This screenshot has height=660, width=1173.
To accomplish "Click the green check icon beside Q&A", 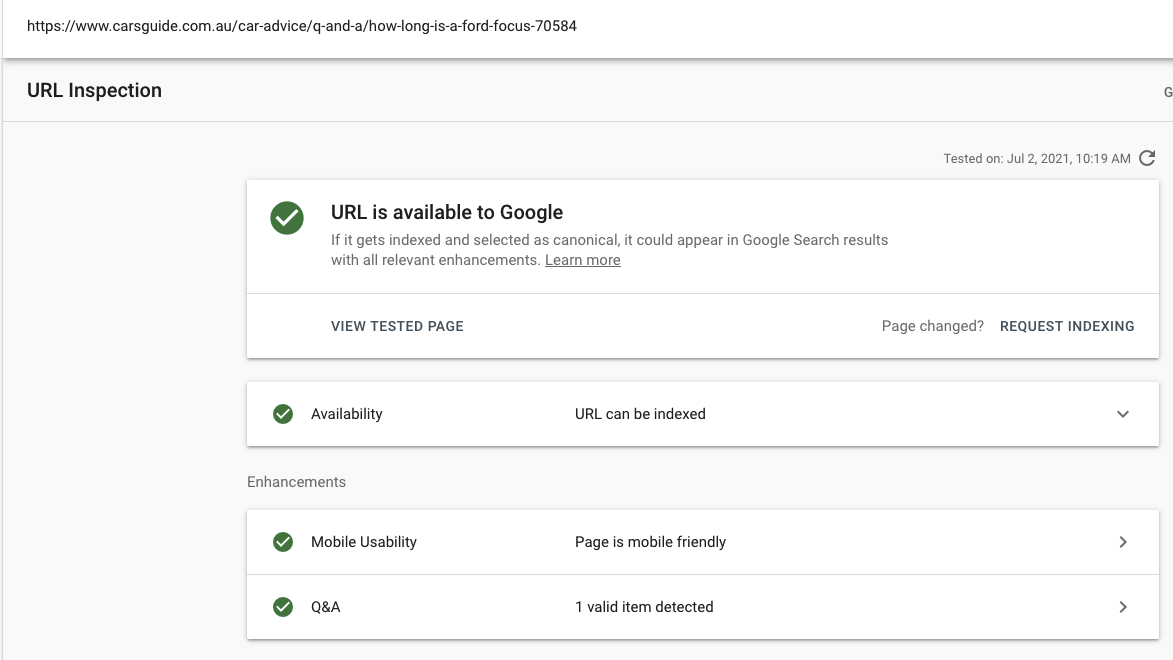I will pos(283,607).
